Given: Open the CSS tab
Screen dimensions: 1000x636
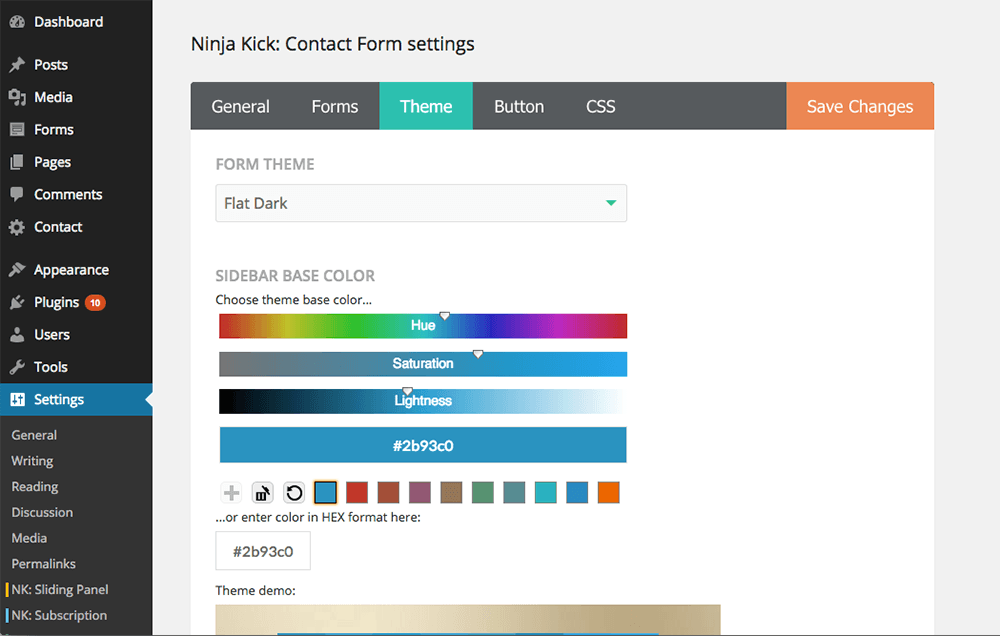Looking at the screenshot, I should (x=601, y=106).
